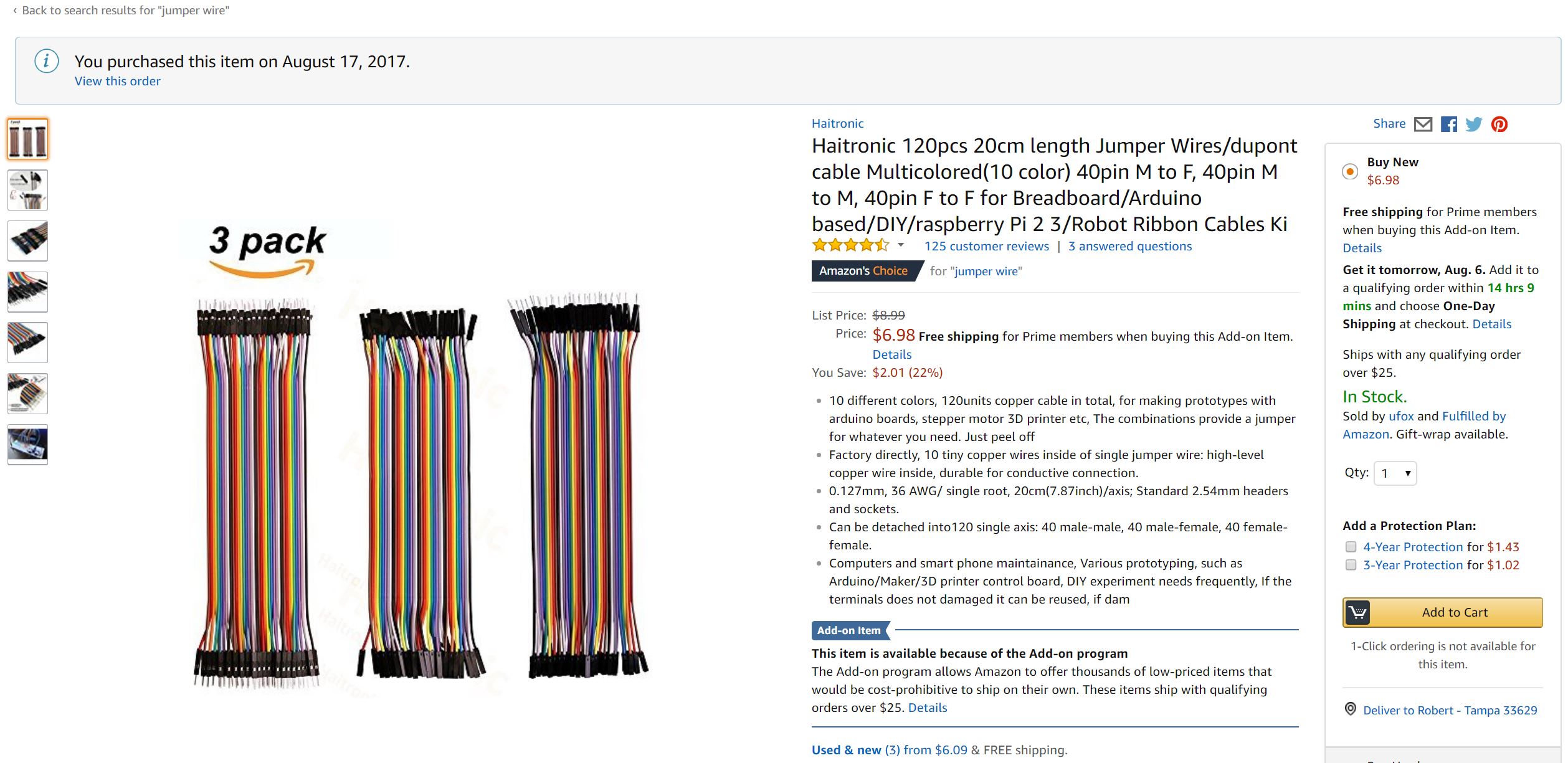
Task: Select the last product thumbnail image
Action: (28, 445)
